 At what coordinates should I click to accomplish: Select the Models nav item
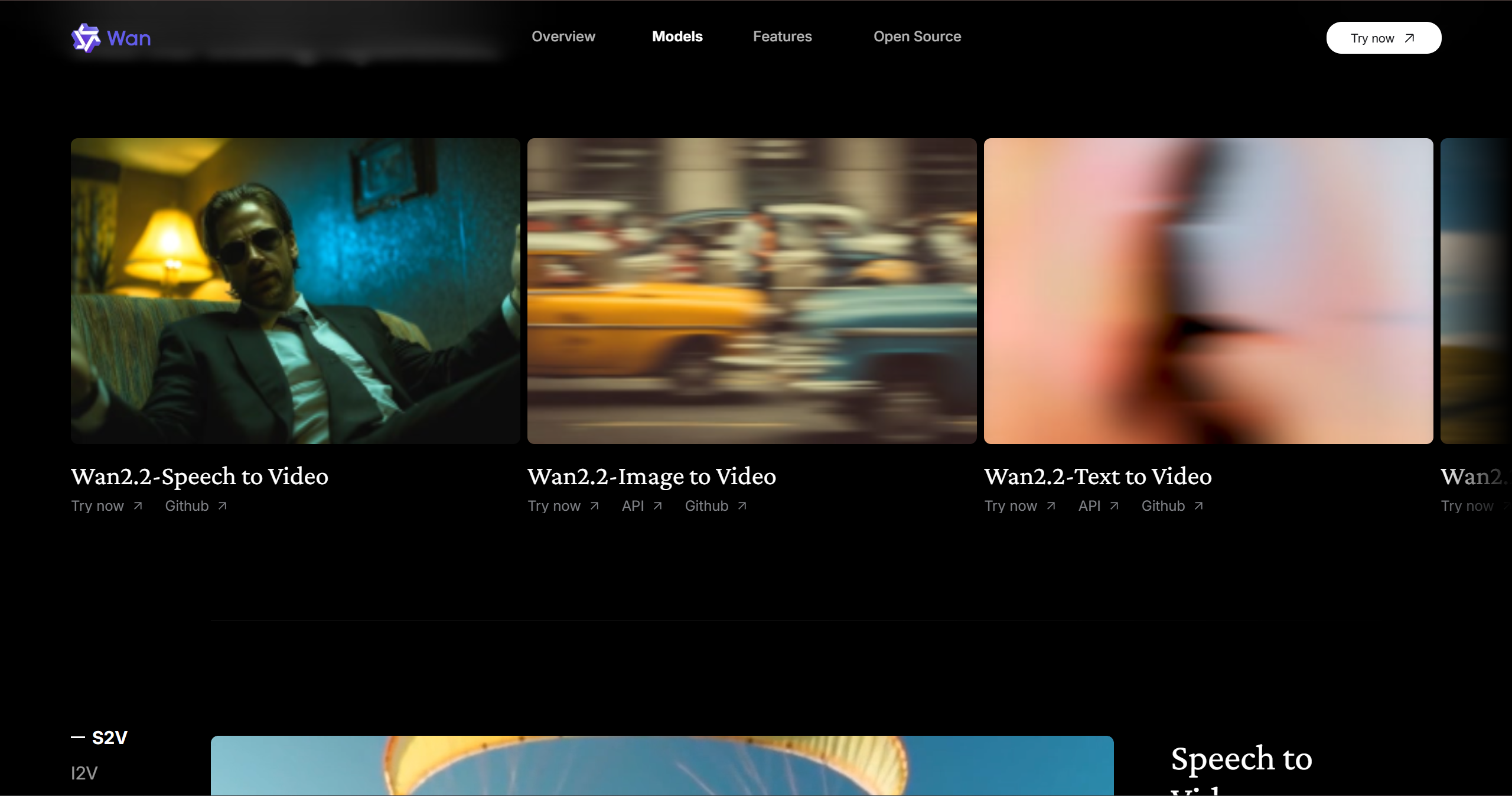(677, 37)
